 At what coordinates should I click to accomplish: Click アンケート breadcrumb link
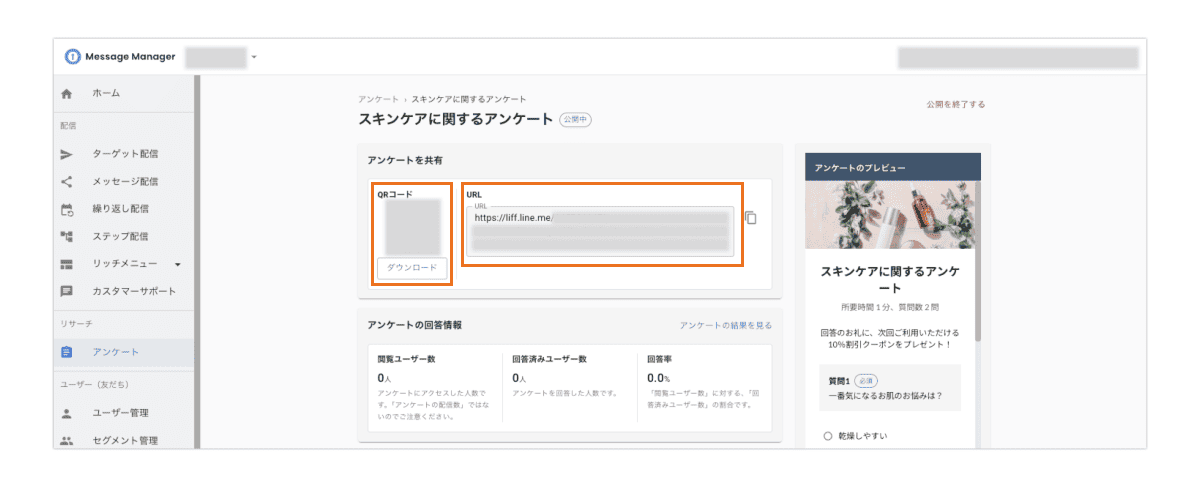coord(378,99)
